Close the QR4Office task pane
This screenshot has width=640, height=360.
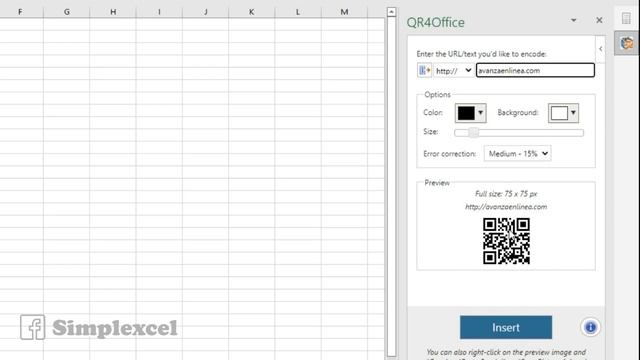tap(599, 20)
